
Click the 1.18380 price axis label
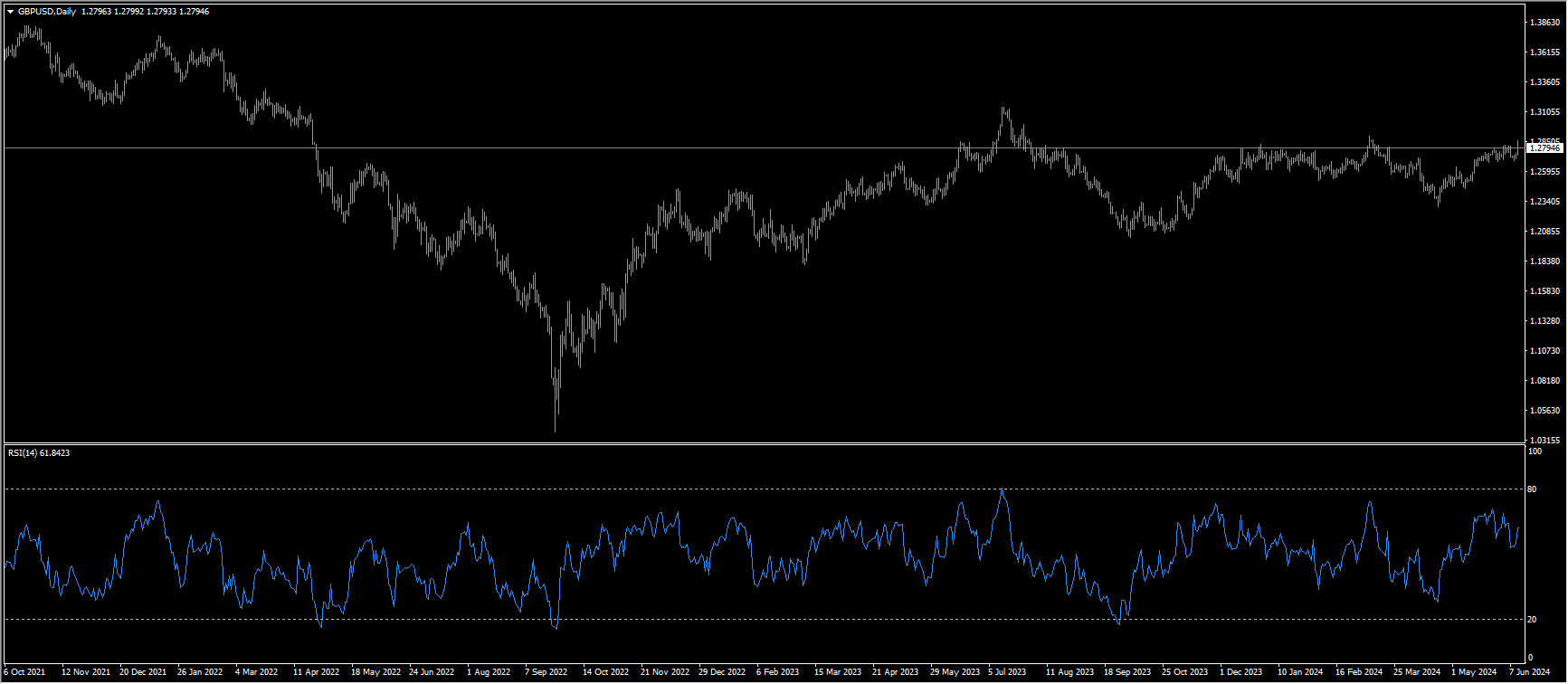(x=1544, y=261)
